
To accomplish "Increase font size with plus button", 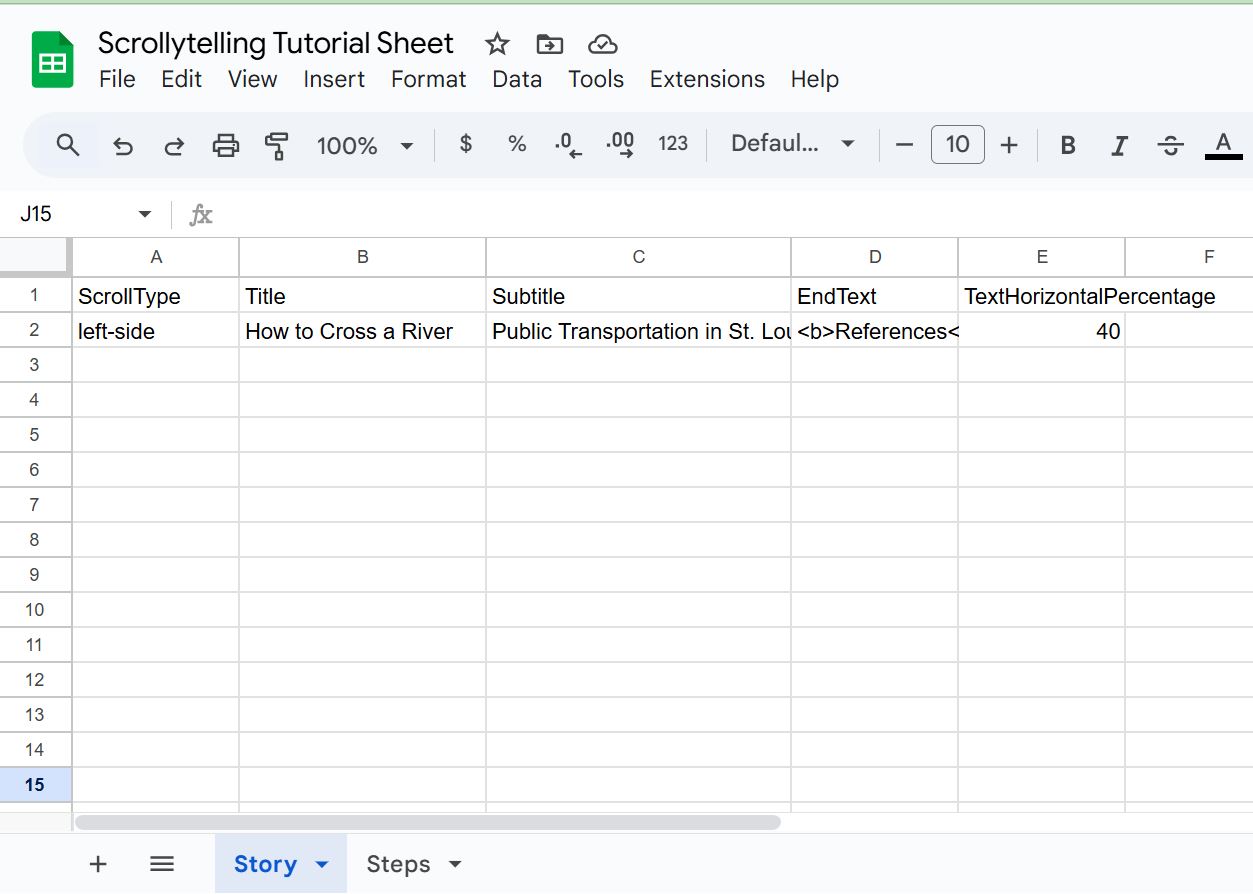I will 1009,146.
